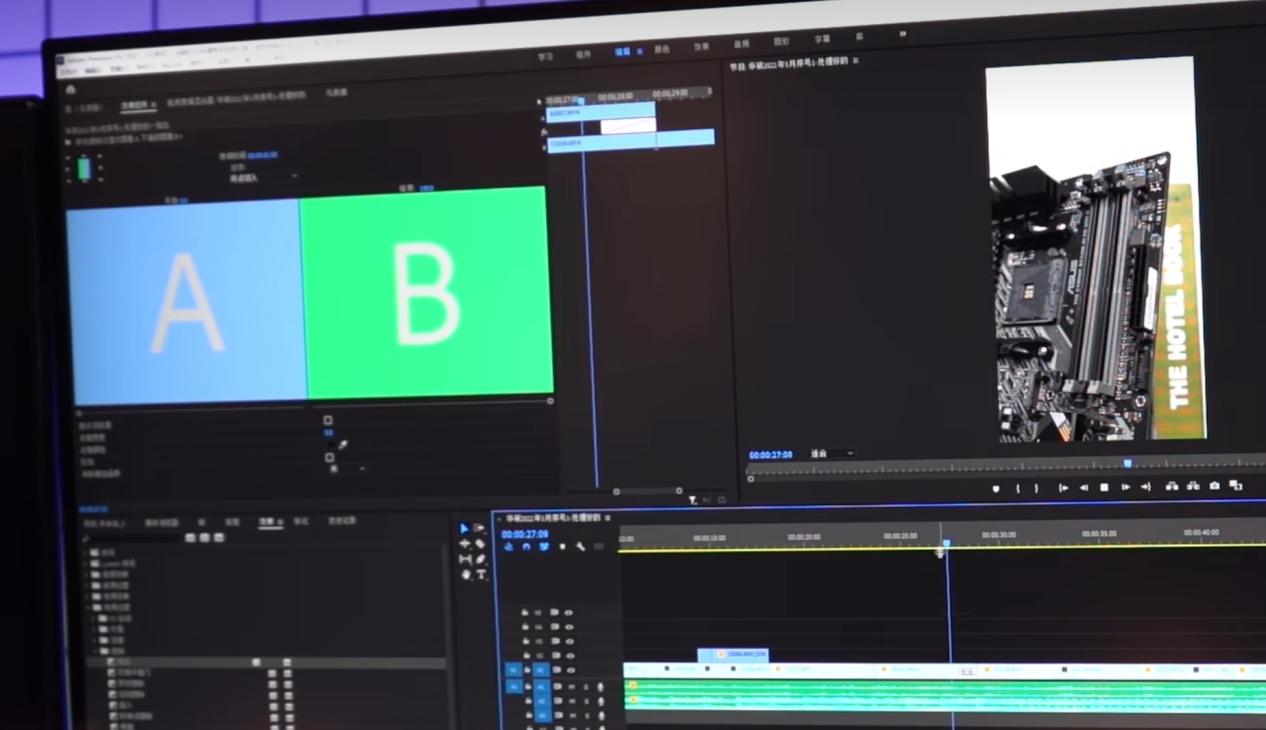1266x730 pixels.
Task: Toggle the Reverse transition checkbox
Action: [x=330, y=457]
